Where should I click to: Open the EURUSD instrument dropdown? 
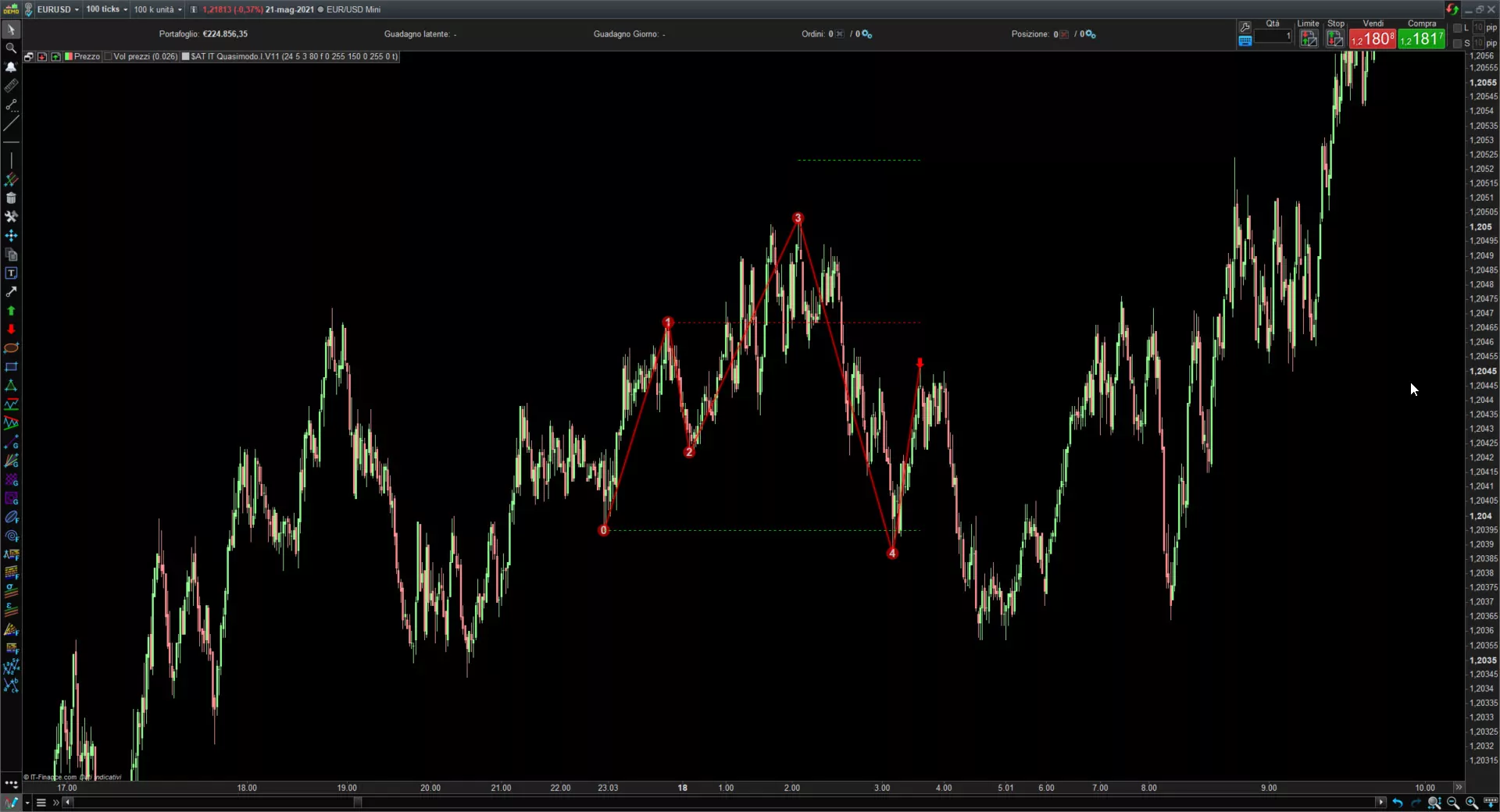(58, 9)
